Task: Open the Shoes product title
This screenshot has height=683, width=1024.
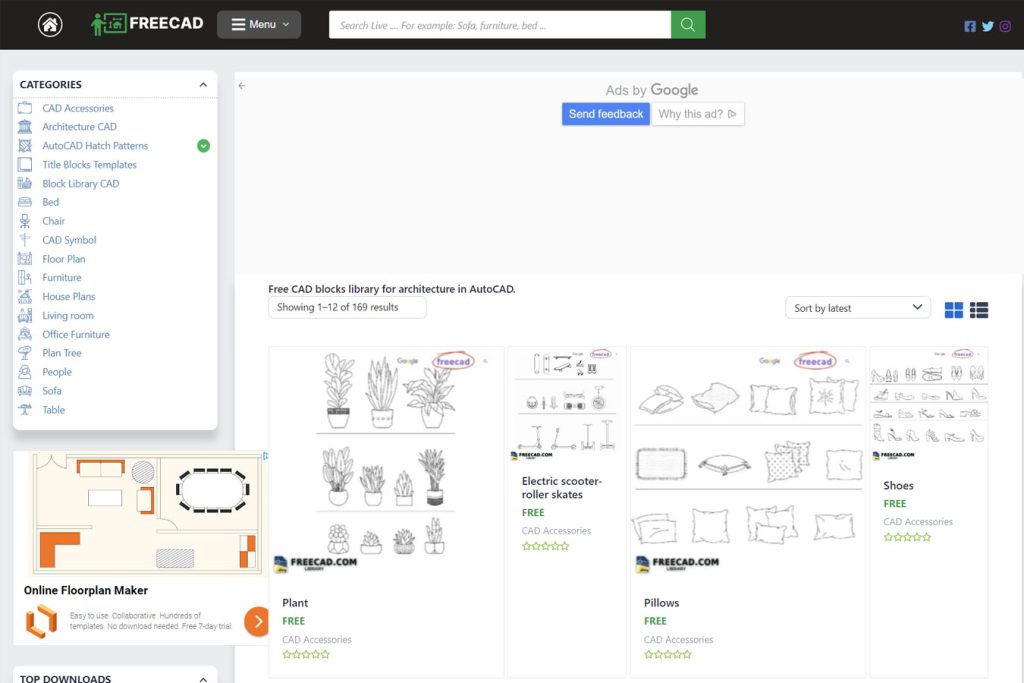Action: coord(899,485)
